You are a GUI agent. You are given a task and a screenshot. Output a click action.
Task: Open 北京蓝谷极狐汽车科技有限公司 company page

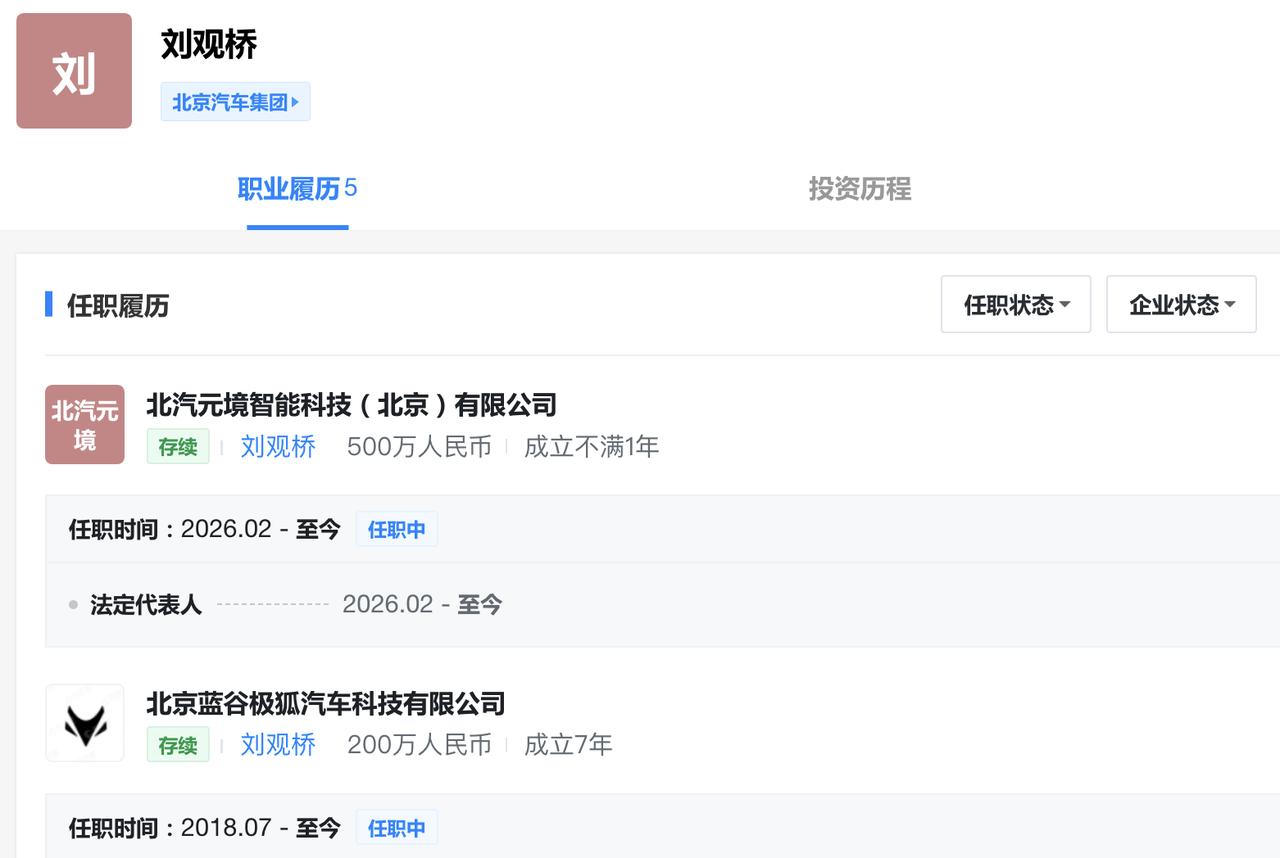point(326,704)
